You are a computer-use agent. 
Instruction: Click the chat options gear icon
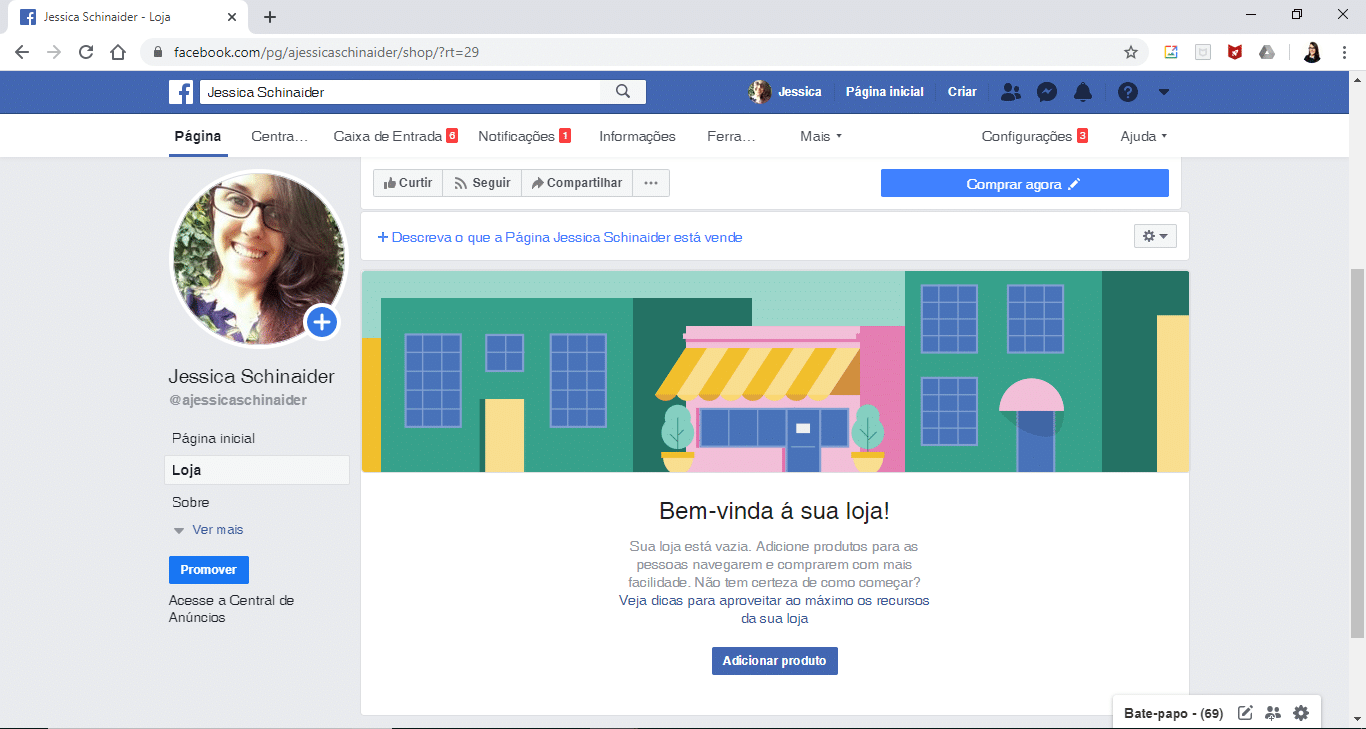(x=1301, y=713)
